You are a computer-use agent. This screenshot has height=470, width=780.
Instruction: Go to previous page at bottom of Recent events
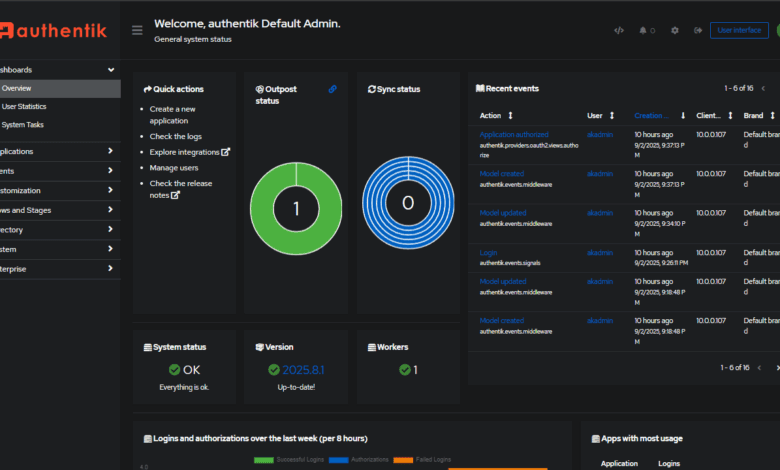tap(759, 368)
